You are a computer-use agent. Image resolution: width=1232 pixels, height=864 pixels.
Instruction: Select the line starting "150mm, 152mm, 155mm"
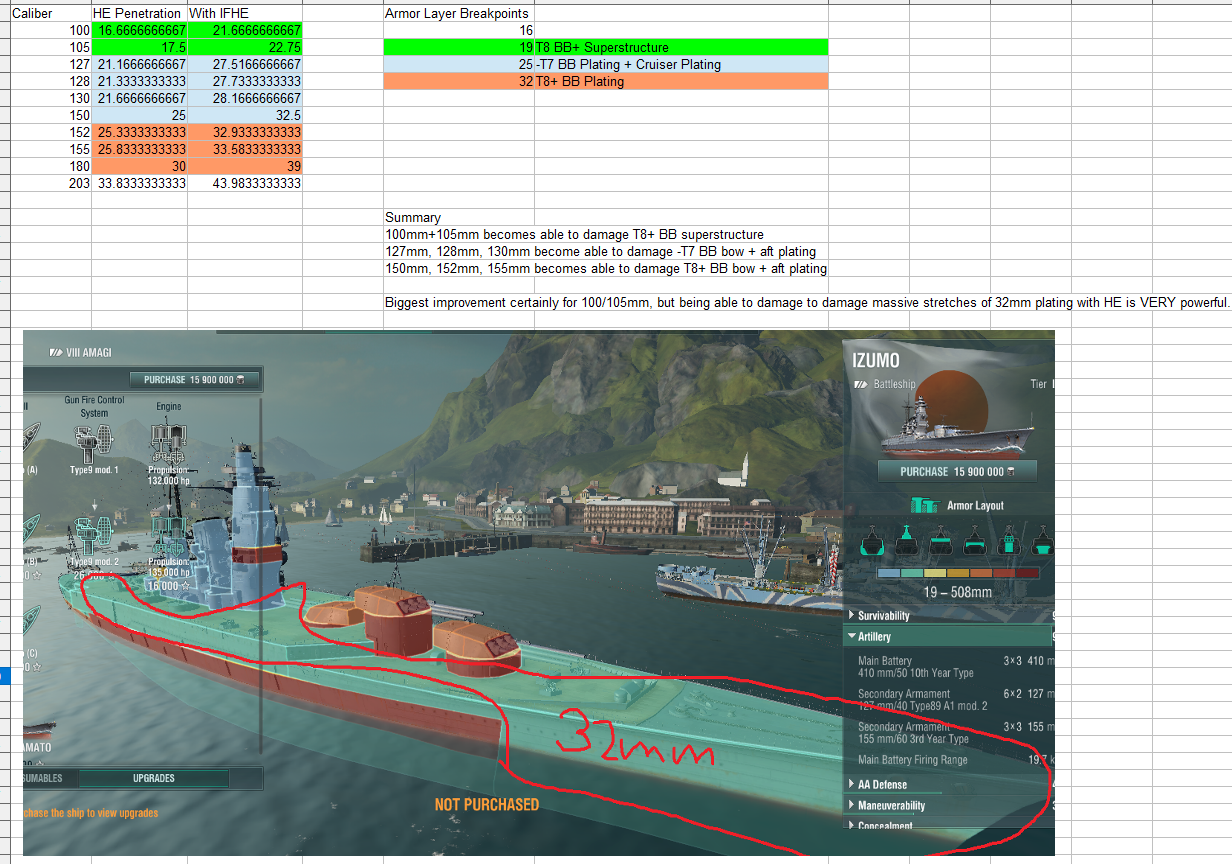606,269
